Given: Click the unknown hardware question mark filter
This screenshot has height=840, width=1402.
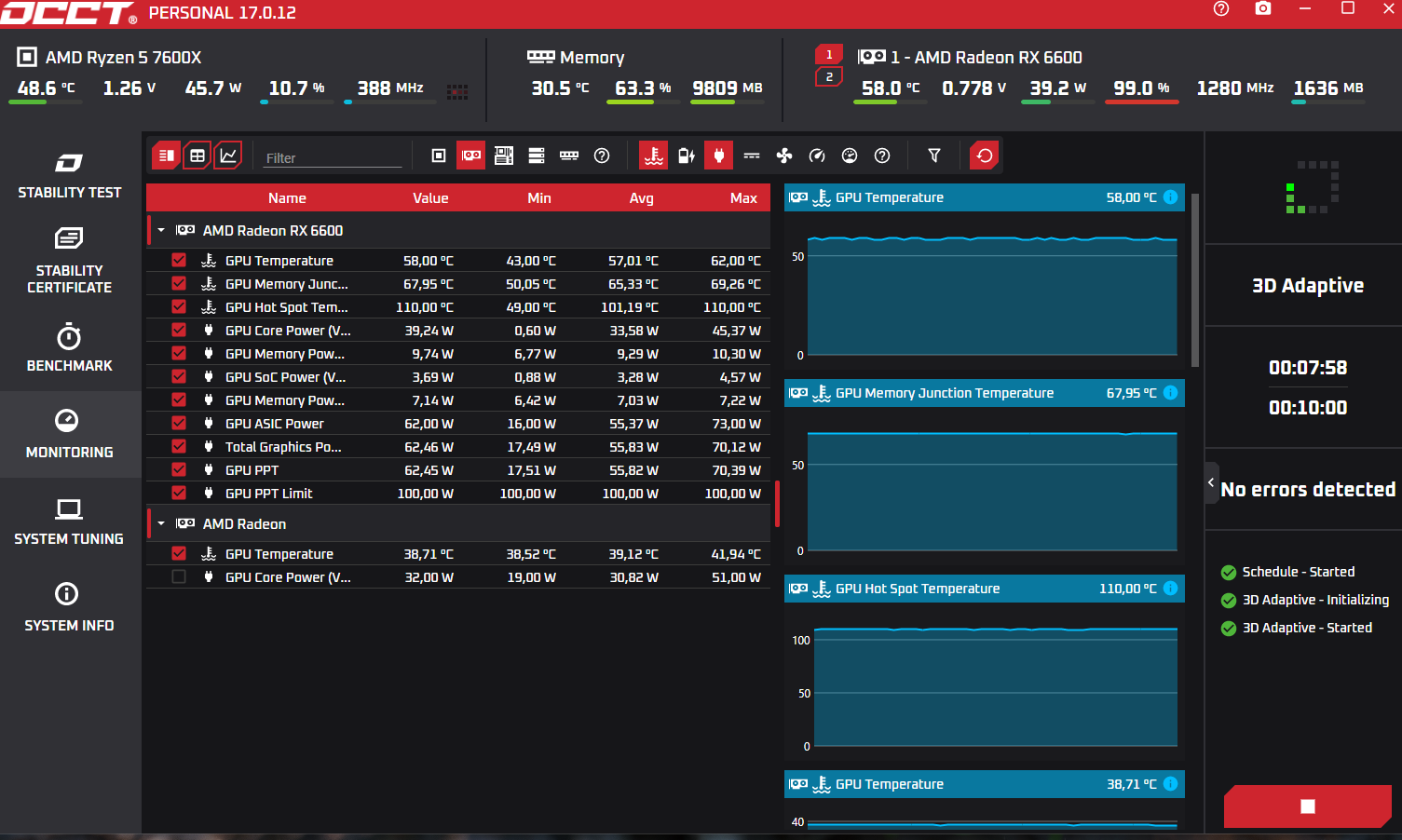Looking at the screenshot, I should tap(602, 156).
